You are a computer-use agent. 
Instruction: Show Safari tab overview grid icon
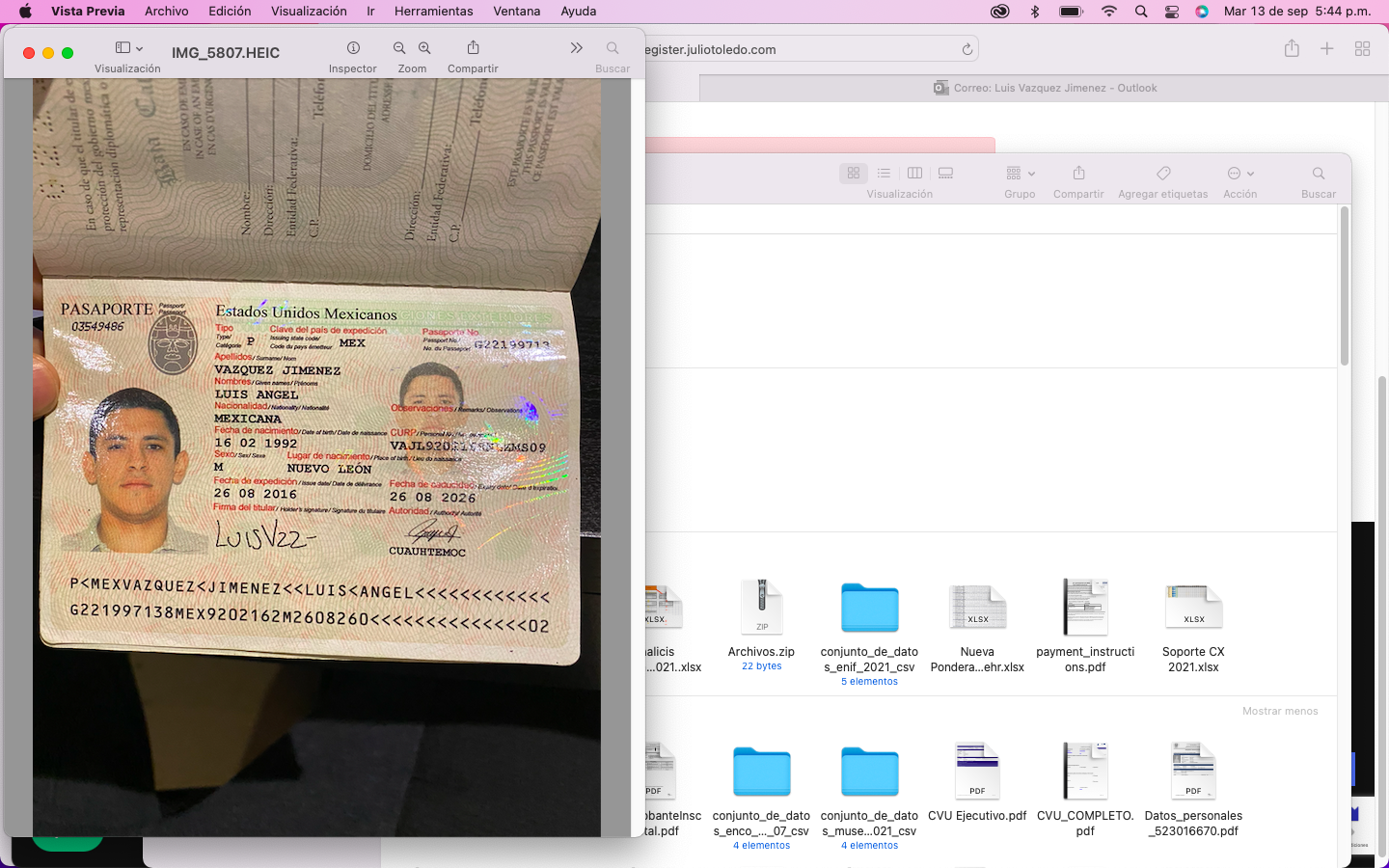click(1362, 49)
